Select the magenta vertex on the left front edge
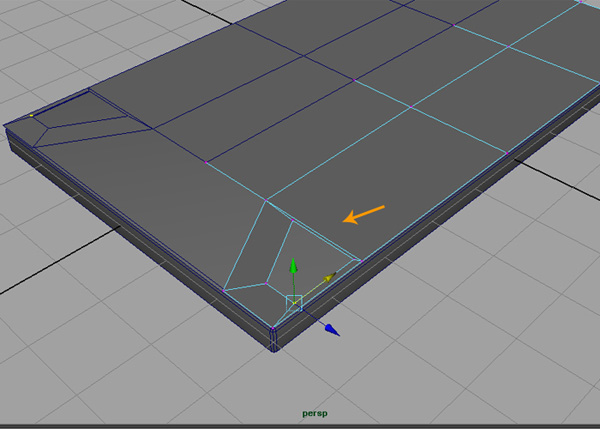This screenshot has height=429, width=600. pos(222,291)
